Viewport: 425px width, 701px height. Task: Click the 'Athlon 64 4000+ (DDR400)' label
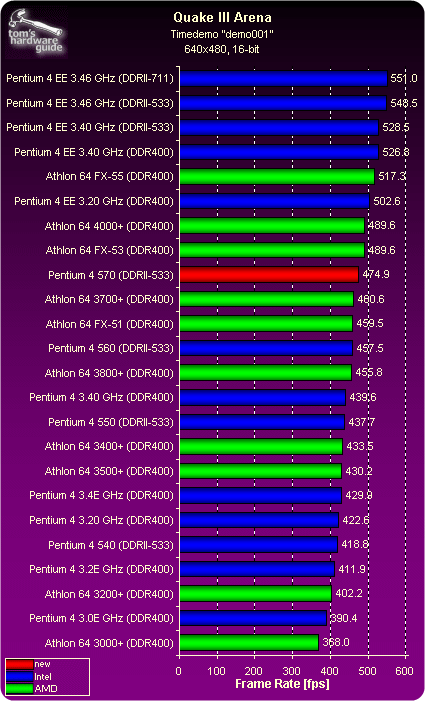pyautogui.click(x=109, y=226)
